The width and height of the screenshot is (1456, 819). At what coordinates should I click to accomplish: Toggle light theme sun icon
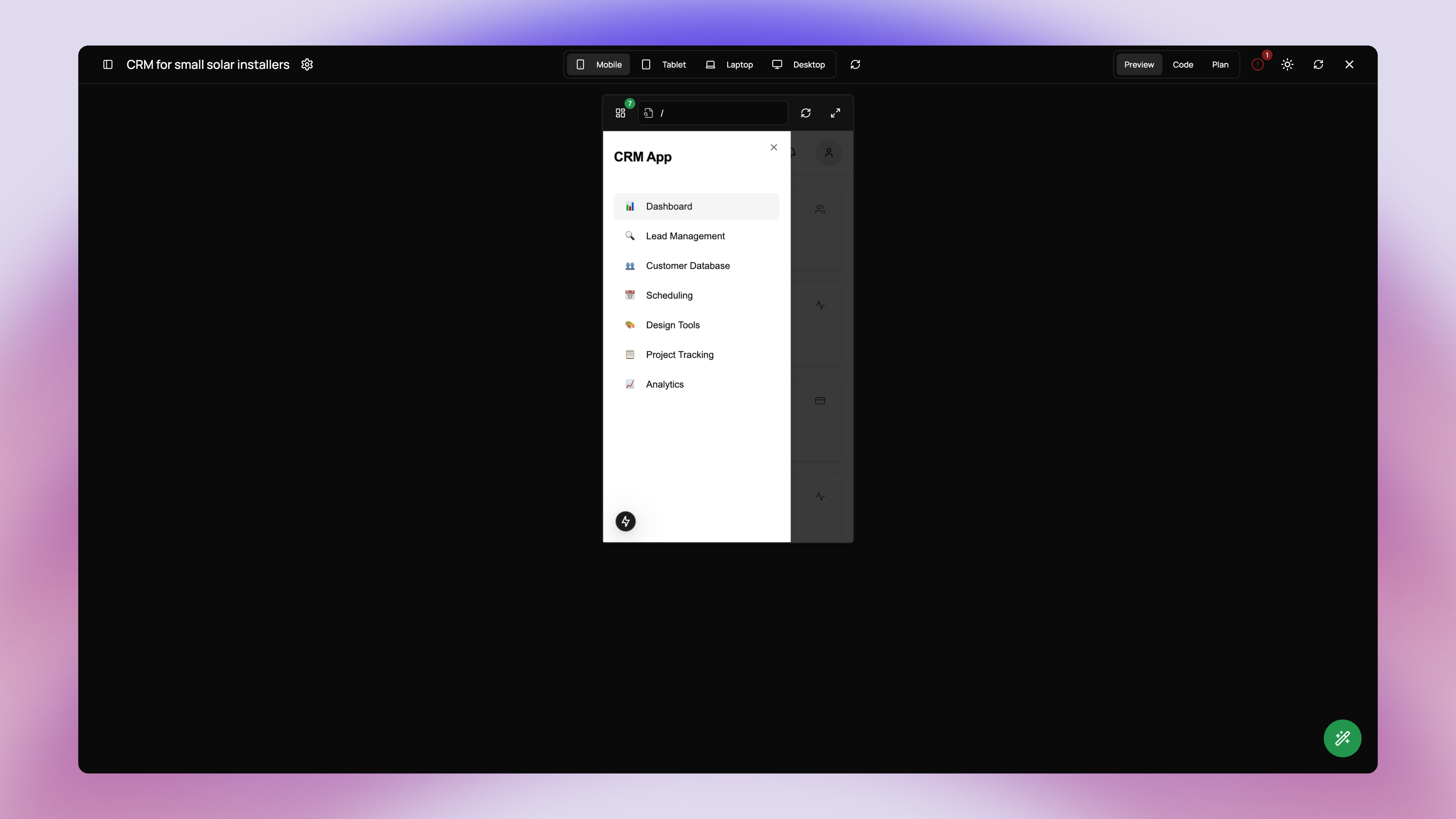tap(1288, 64)
